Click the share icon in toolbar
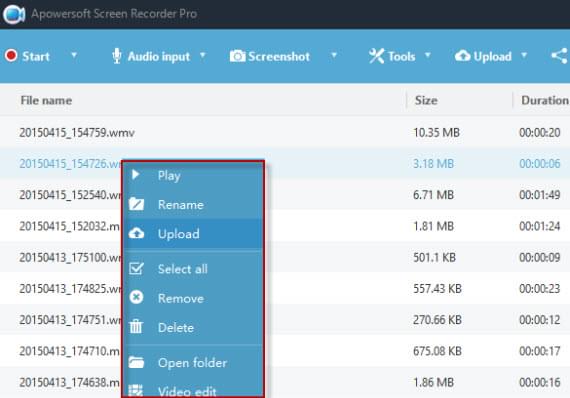Image resolution: width=570 pixels, height=398 pixels. pyautogui.click(x=559, y=56)
